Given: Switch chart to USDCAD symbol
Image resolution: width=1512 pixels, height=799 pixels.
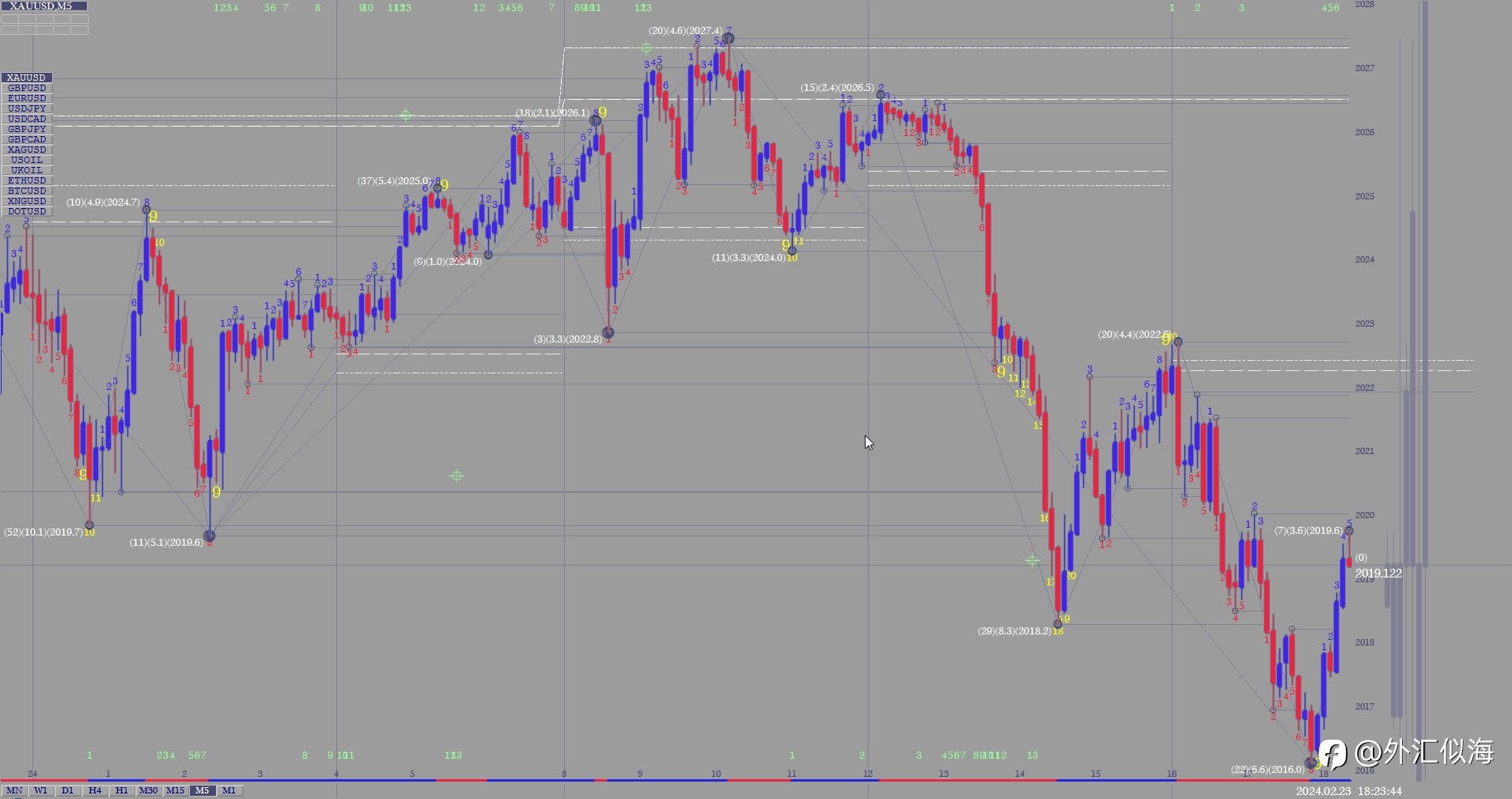Looking at the screenshot, I should [27, 119].
